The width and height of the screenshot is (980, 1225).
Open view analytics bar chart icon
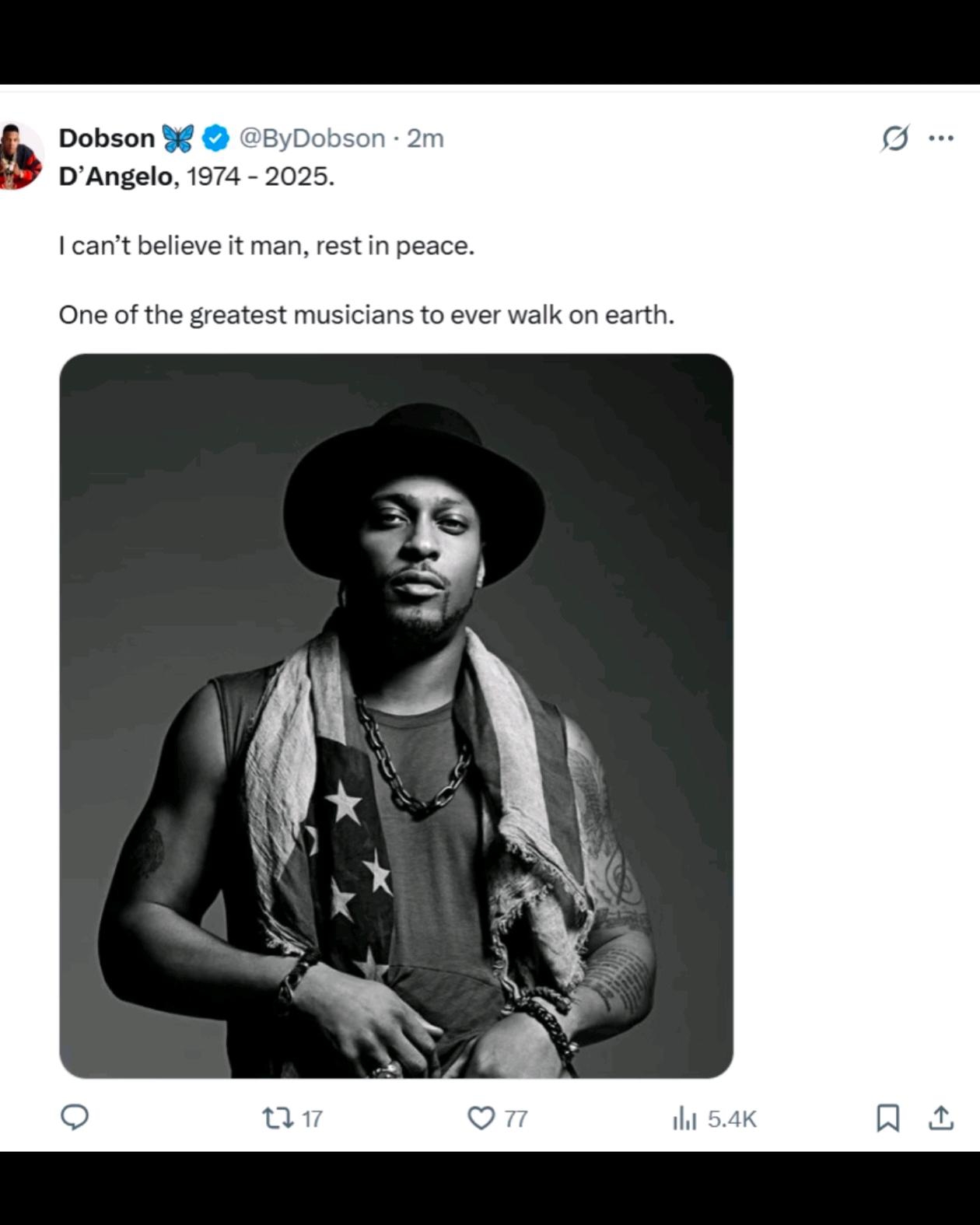pos(684,1118)
